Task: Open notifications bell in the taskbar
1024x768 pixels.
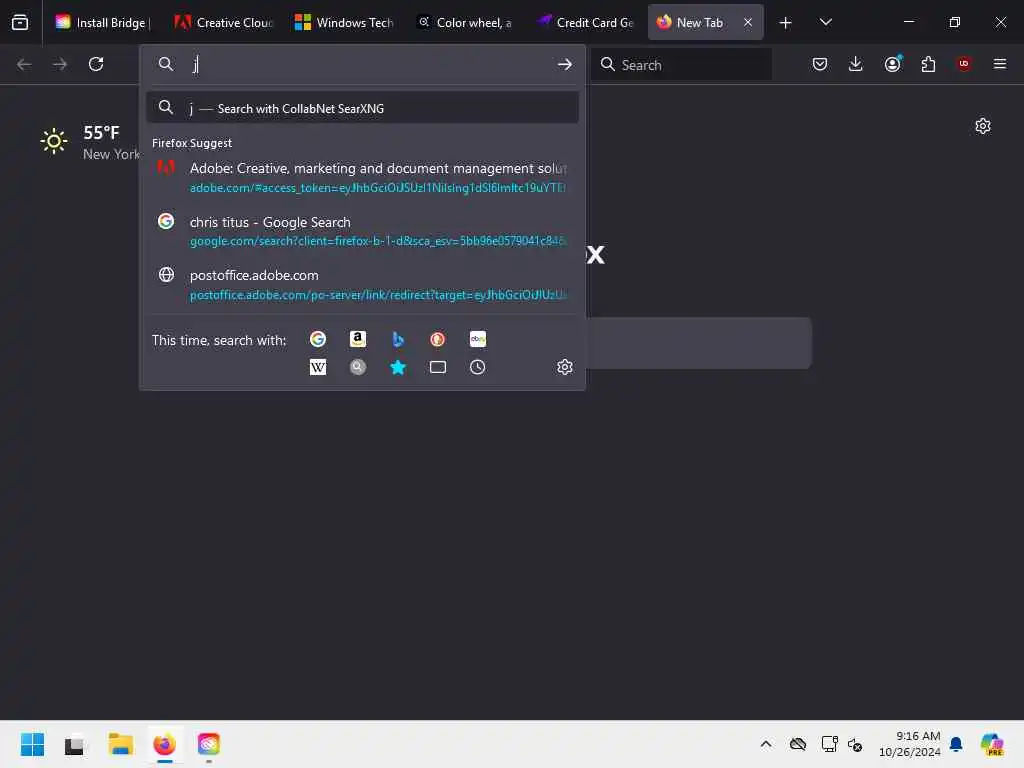Action: 956,744
